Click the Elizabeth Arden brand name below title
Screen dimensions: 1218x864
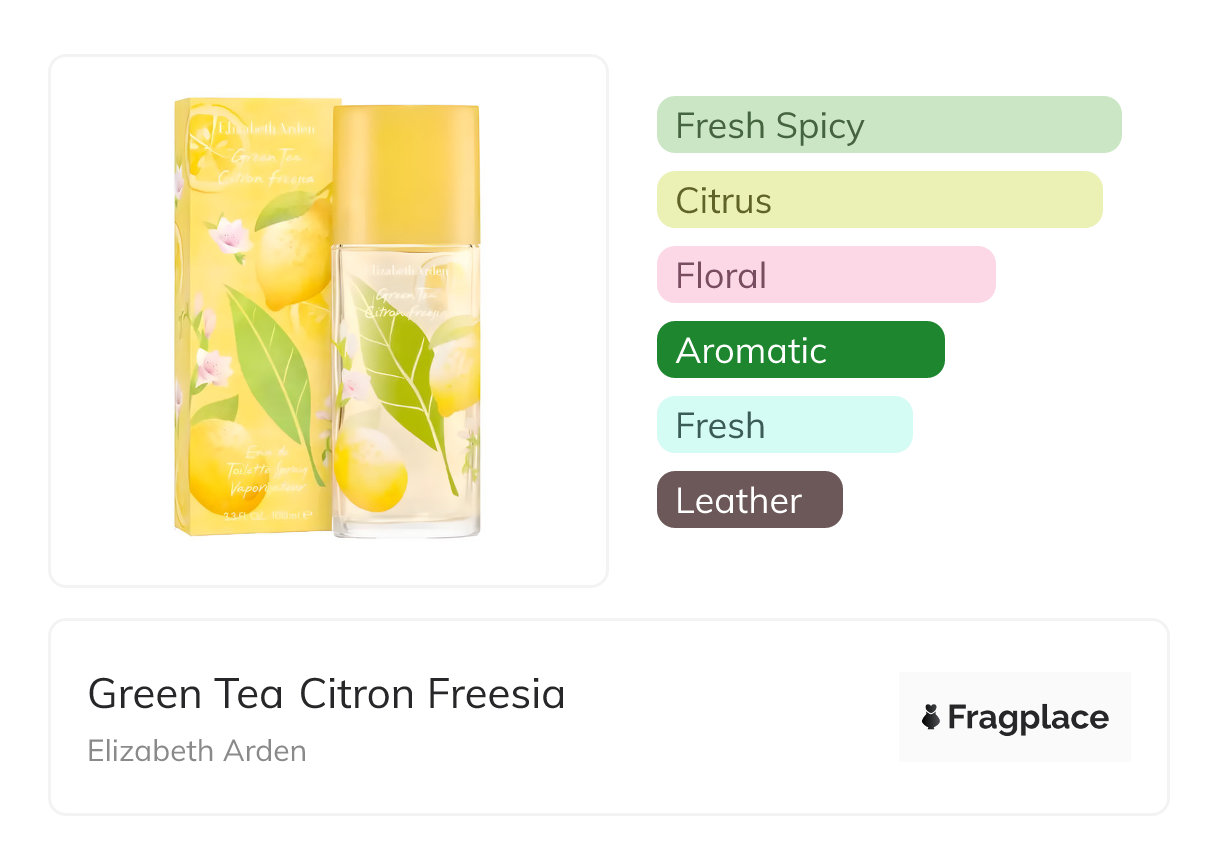(x=197, y=751)
